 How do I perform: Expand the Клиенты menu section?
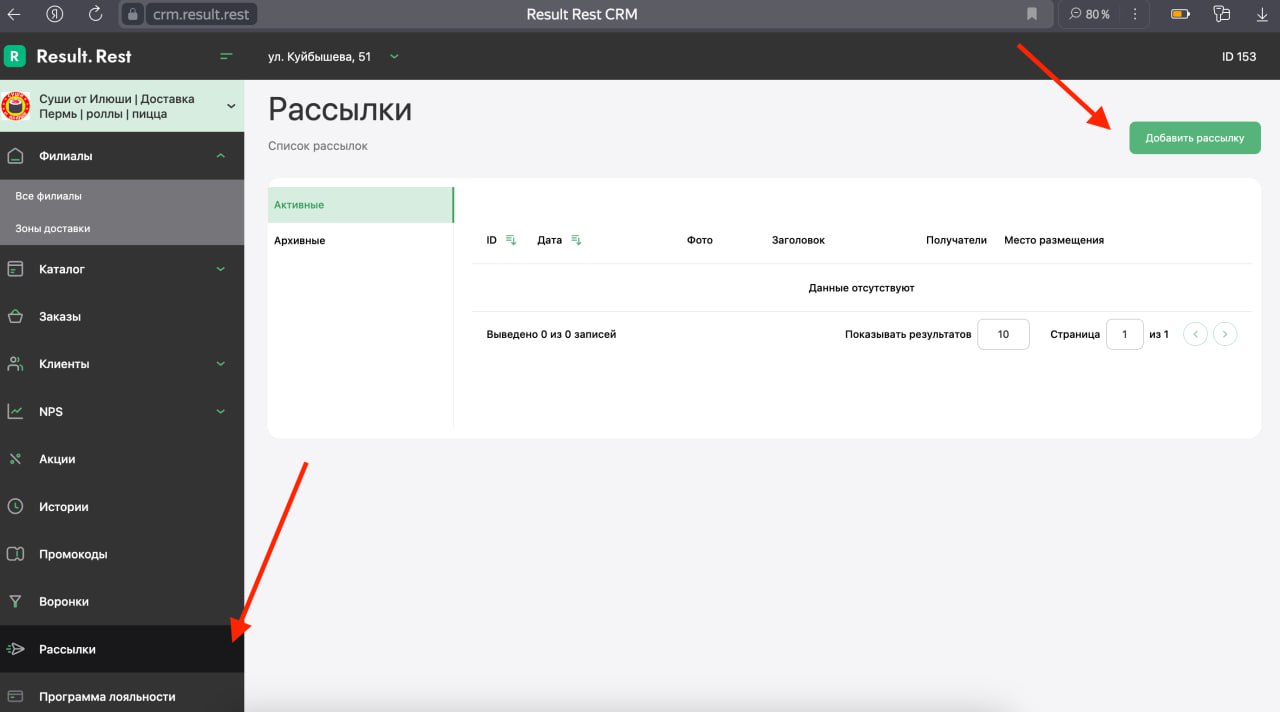pos(221,364)
